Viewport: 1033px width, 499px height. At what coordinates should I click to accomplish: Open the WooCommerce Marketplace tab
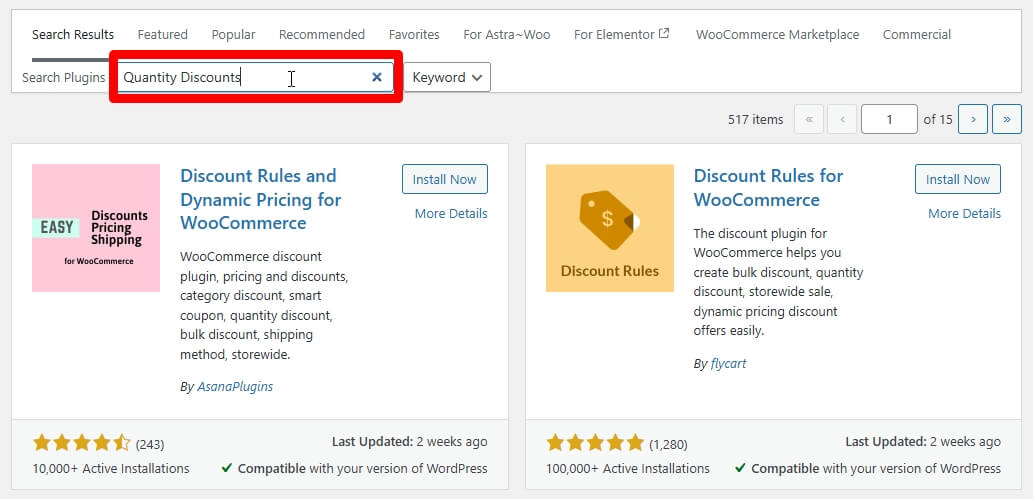tap(777, 34)
